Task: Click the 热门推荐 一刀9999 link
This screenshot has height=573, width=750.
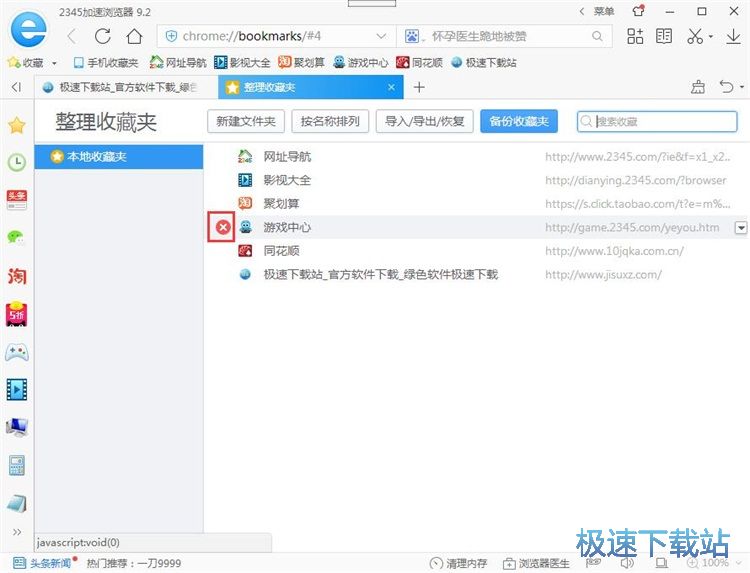Action: click(134, 563)
